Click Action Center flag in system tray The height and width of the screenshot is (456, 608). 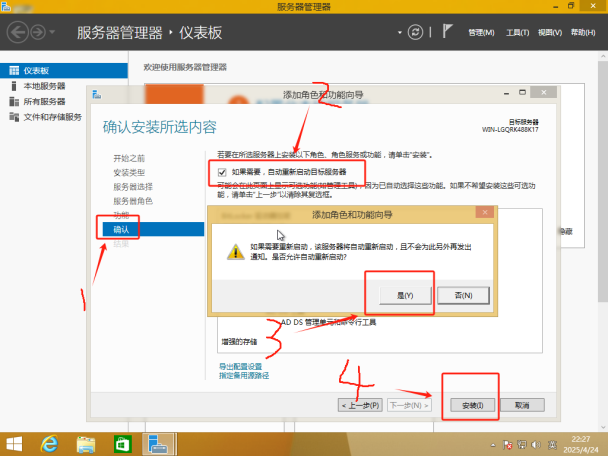coord(507,445)
